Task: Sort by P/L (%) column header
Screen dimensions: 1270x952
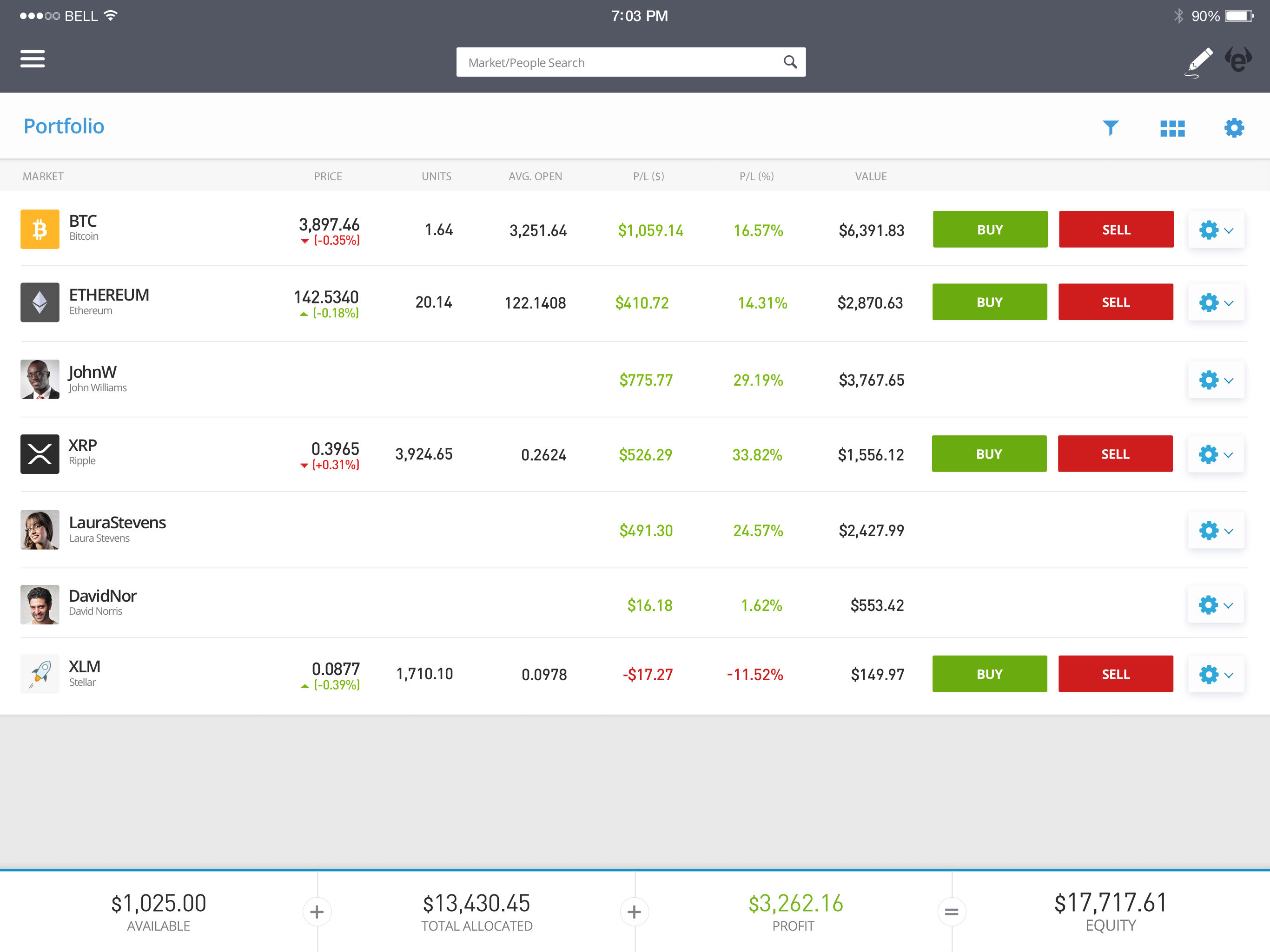Action: tap(756, 176)
